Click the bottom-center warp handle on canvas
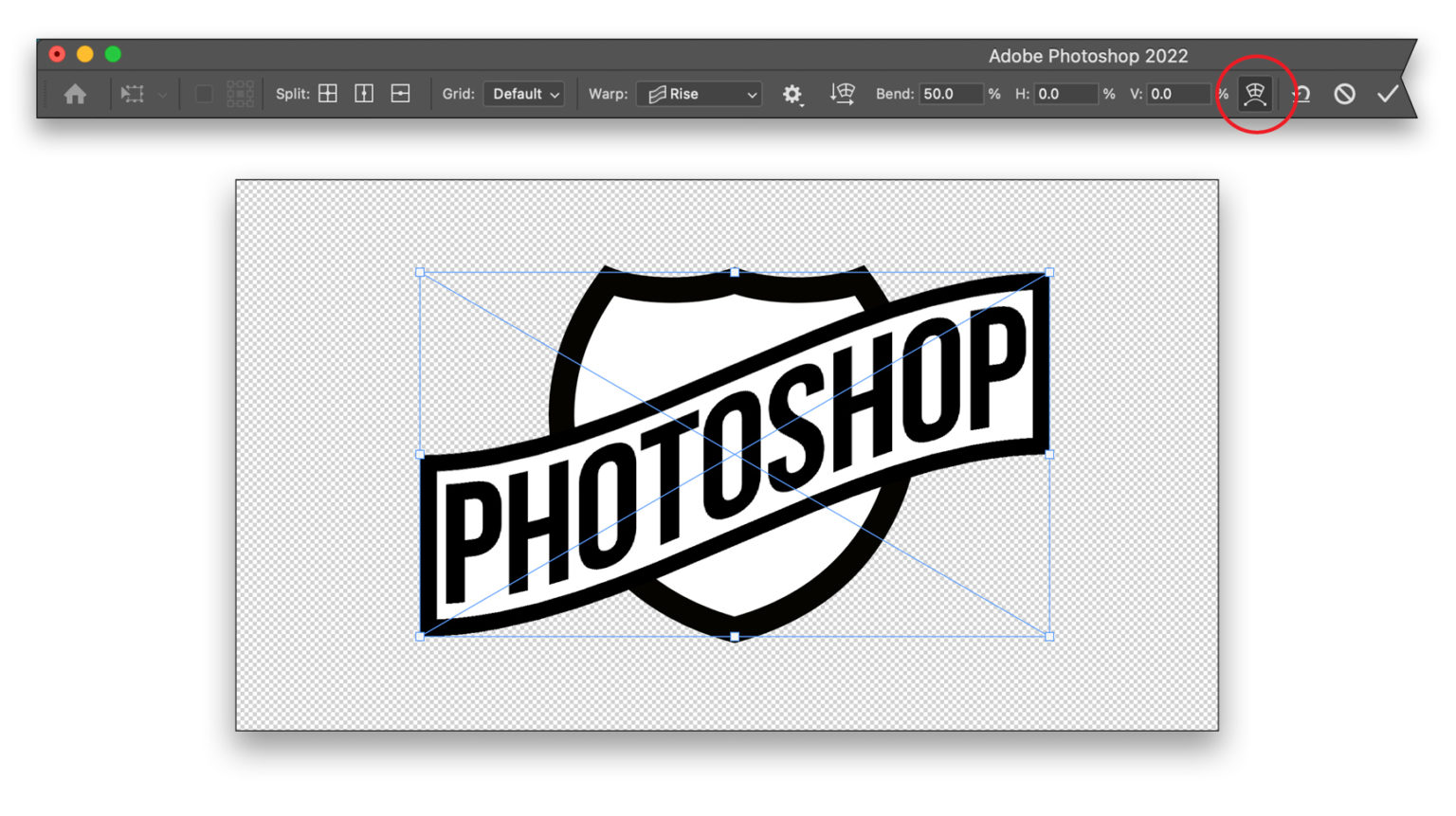This screenshot has height=816, width=1456. click(736, 637)
